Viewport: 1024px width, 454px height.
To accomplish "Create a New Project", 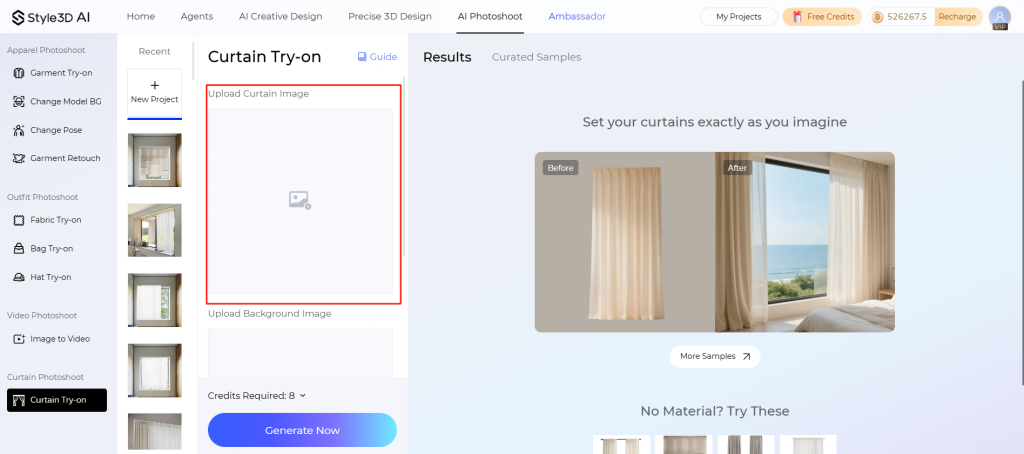I will click(x=155, y=92).
